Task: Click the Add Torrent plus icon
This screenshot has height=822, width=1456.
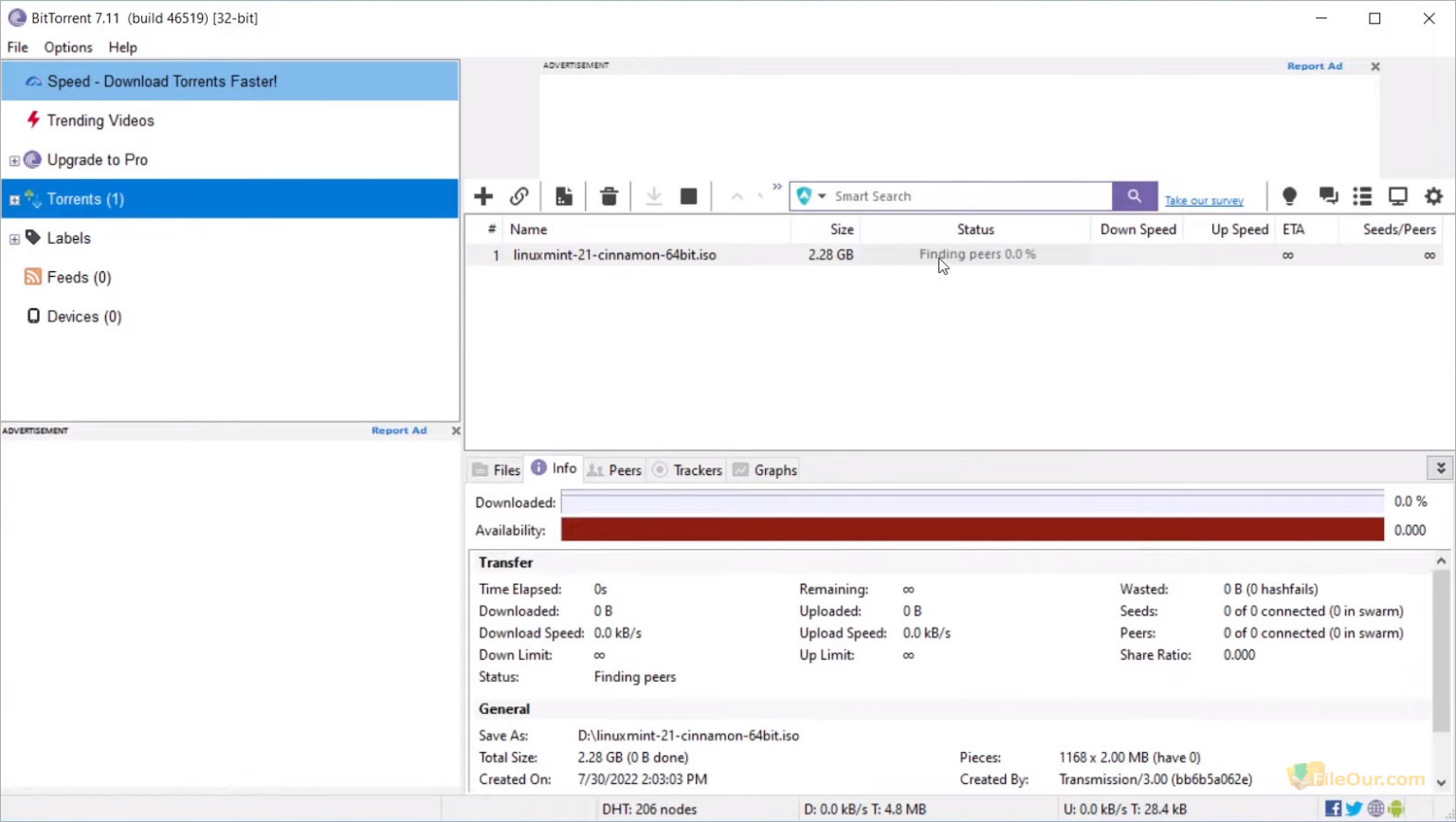Action: 483,196
